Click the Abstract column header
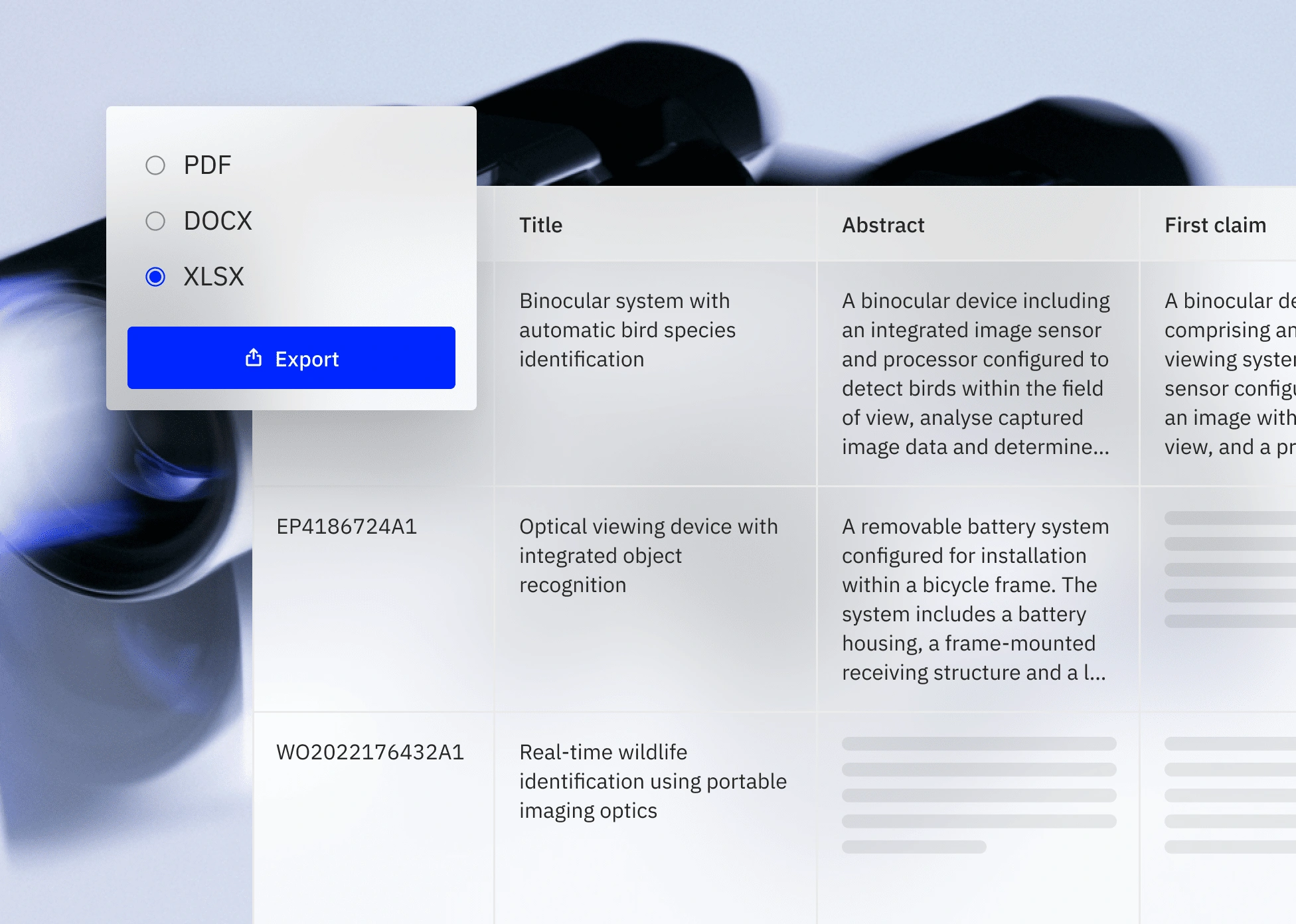This screenshot has width=1296, height=924. tap(883, 225)
